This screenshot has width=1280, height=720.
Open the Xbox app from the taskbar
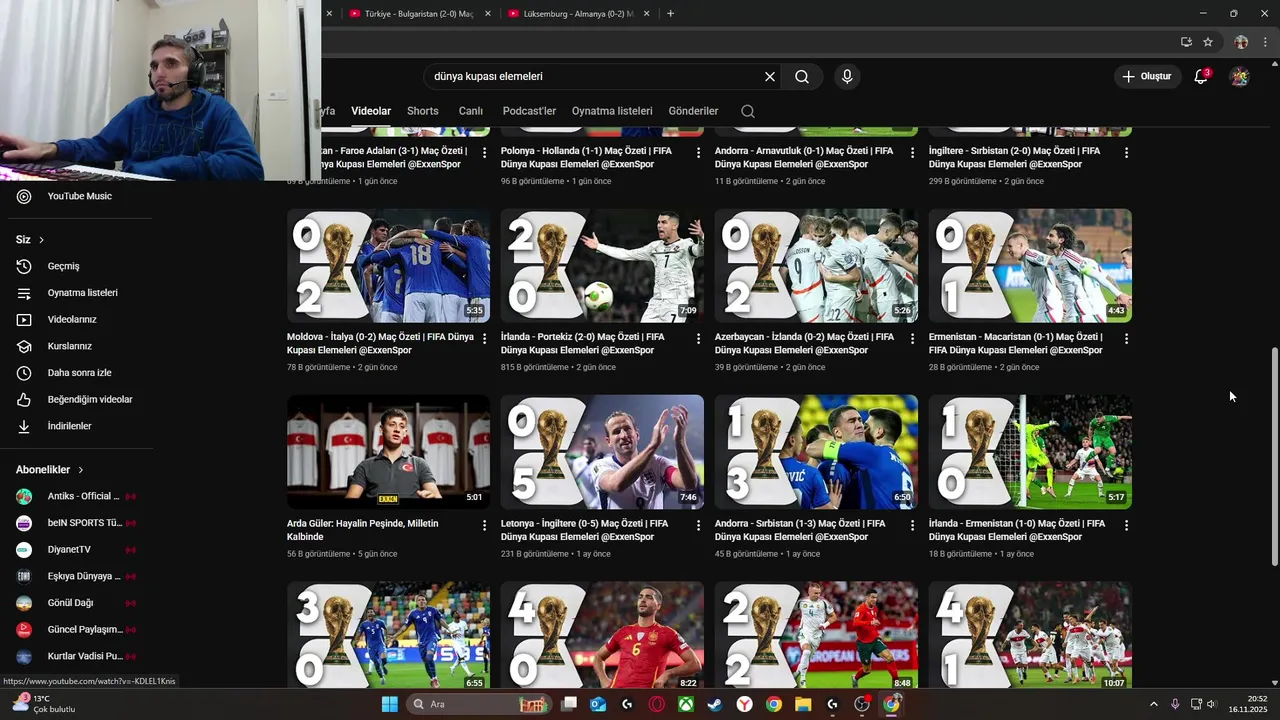686,704
